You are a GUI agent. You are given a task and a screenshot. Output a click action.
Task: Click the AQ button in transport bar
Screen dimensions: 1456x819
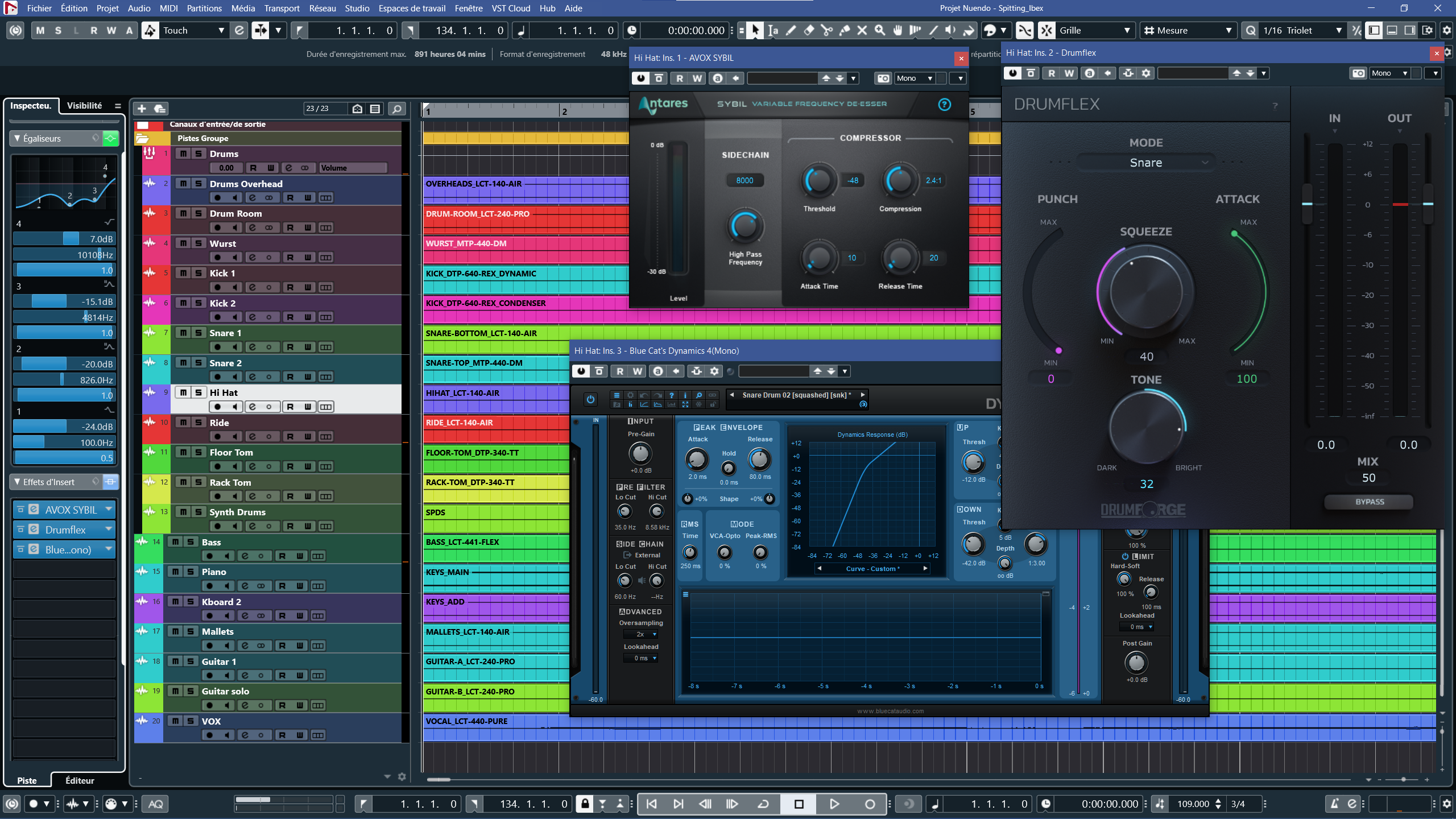pos(155,804)
